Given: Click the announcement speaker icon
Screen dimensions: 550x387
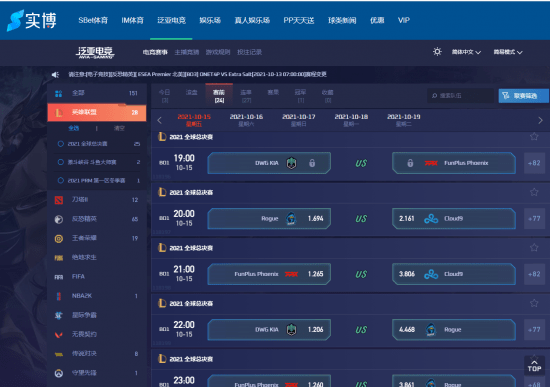Looking at the screenshot, I should click(x=55, y=74).
